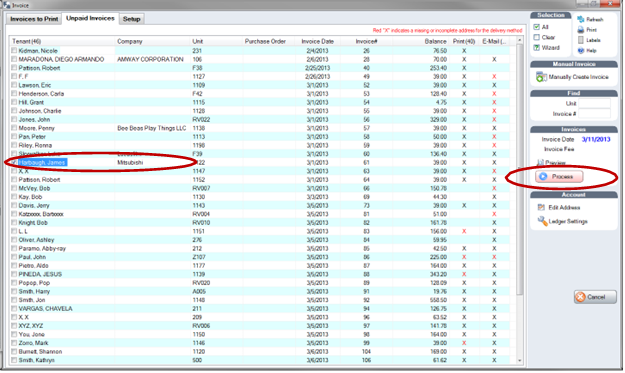Screen dimensions: 625x373
Task: Open Ledger Settings
Action: 562,221
